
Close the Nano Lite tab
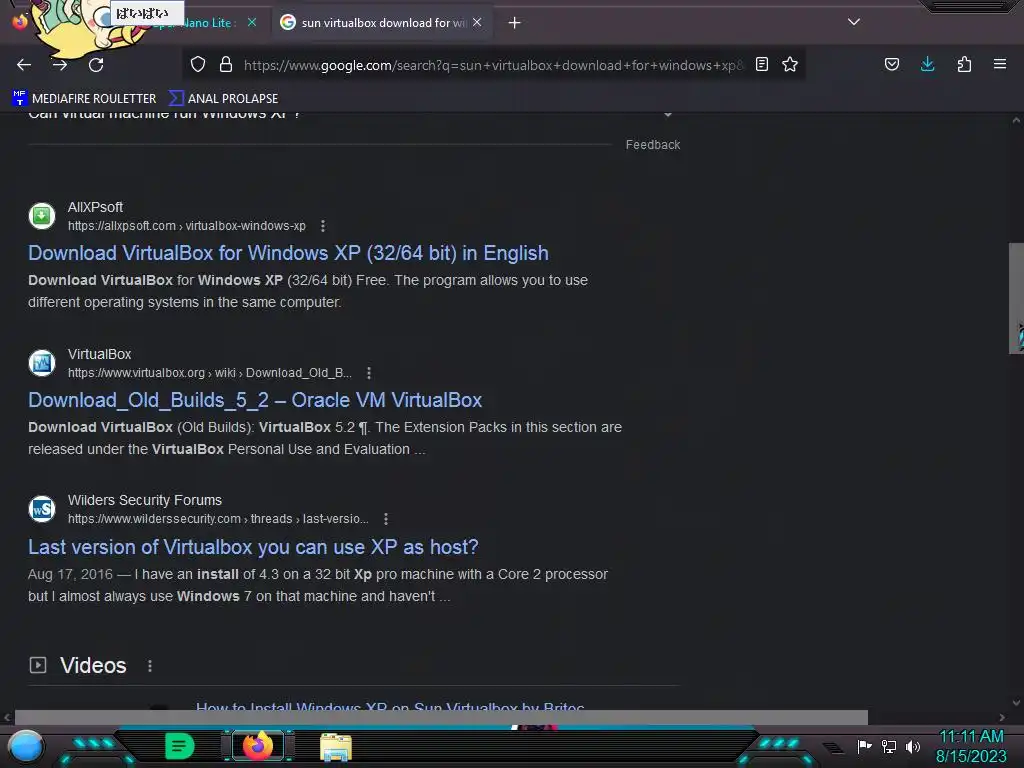click(251, 22)
